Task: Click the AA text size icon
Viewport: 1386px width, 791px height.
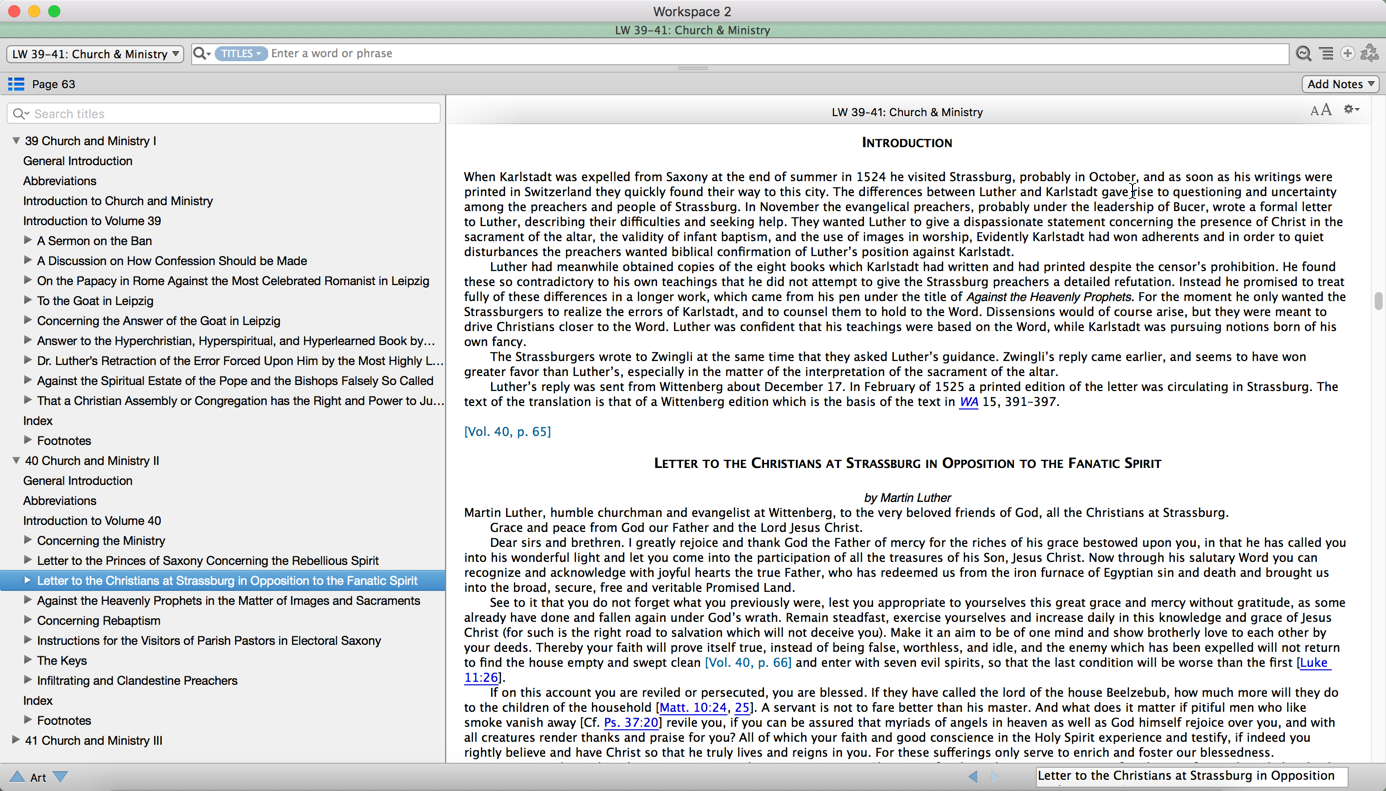Action: [1321, 110]
